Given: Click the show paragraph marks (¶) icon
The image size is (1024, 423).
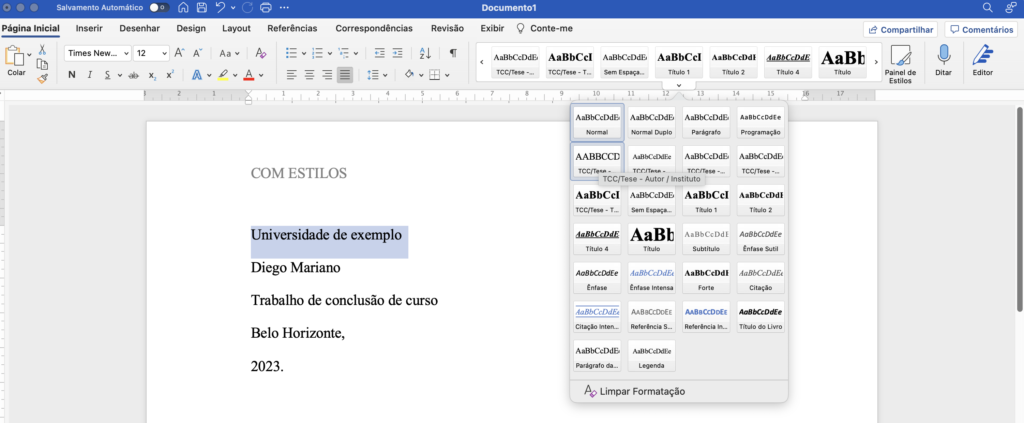Looking at the screenshot, I should pos(453,53).
